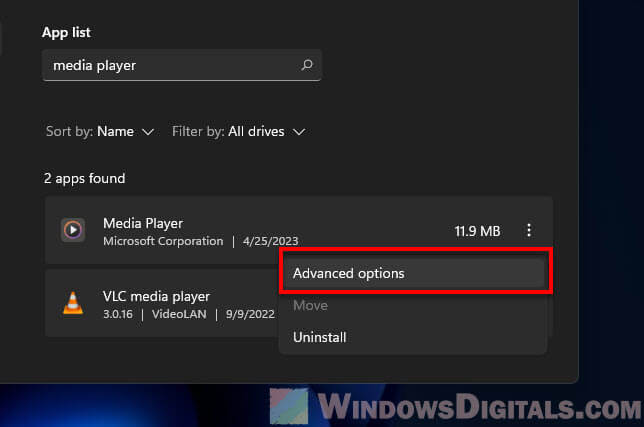Screen dimensions: 644x427
Task: Click the VLC media player app name
Action: click(156, 296)
